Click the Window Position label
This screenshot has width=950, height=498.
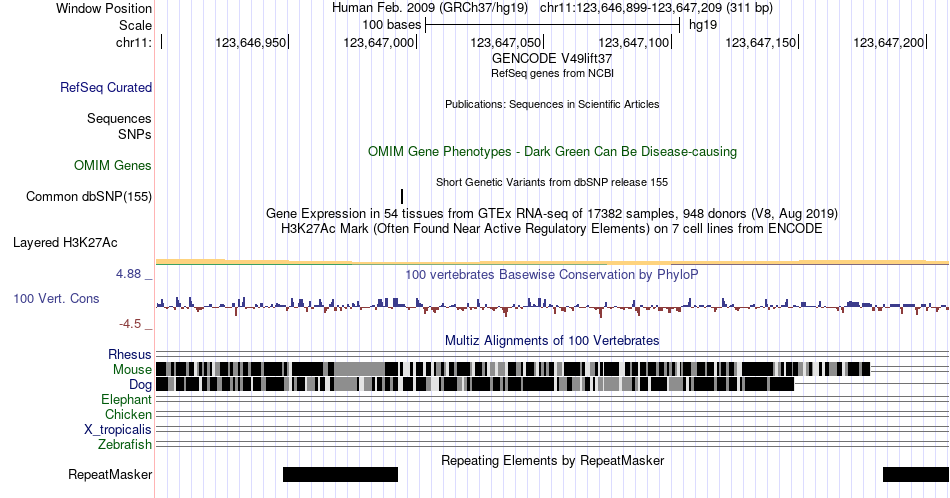[104, 8]
